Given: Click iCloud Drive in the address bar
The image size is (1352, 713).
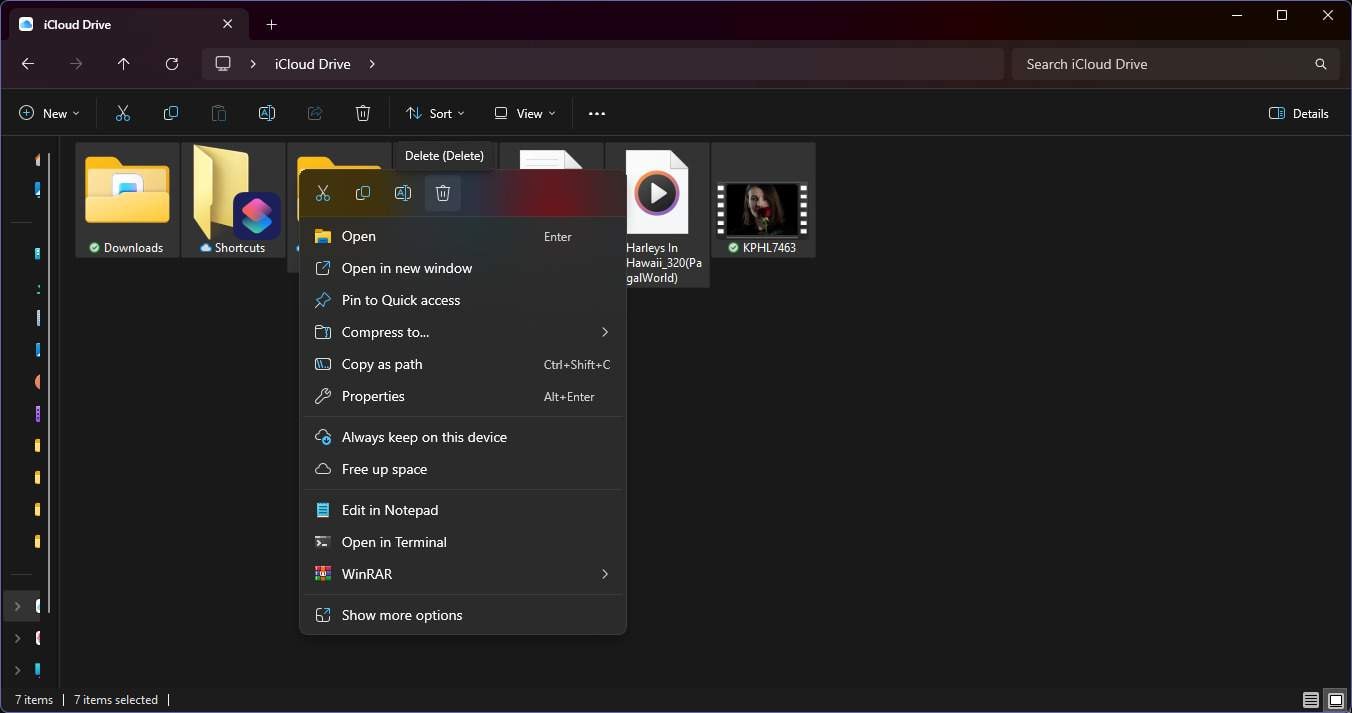Looking at the screenshot, I should (x=313, y=64).
